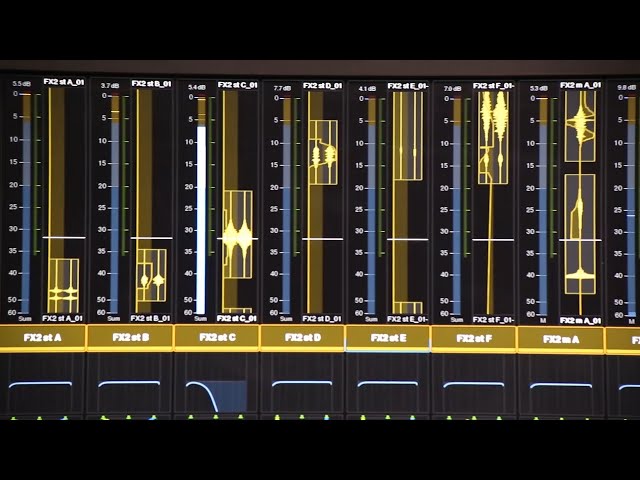Open EQ curve of FX2 st B

pyautogui.click(x=129, y=384)
